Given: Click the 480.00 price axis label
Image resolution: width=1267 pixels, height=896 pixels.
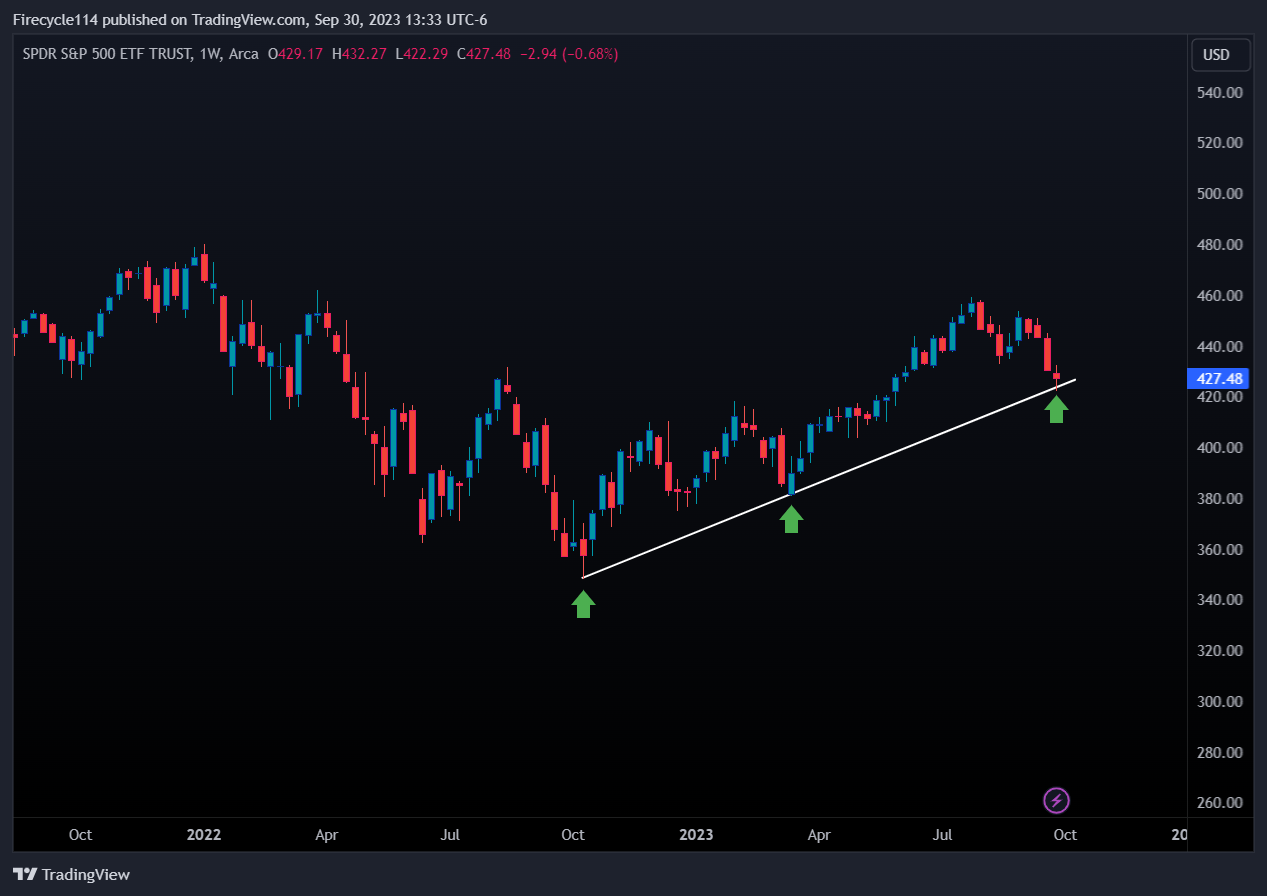Looking at the screenshot, I should pyautogui.click(x=1219, y=245).
